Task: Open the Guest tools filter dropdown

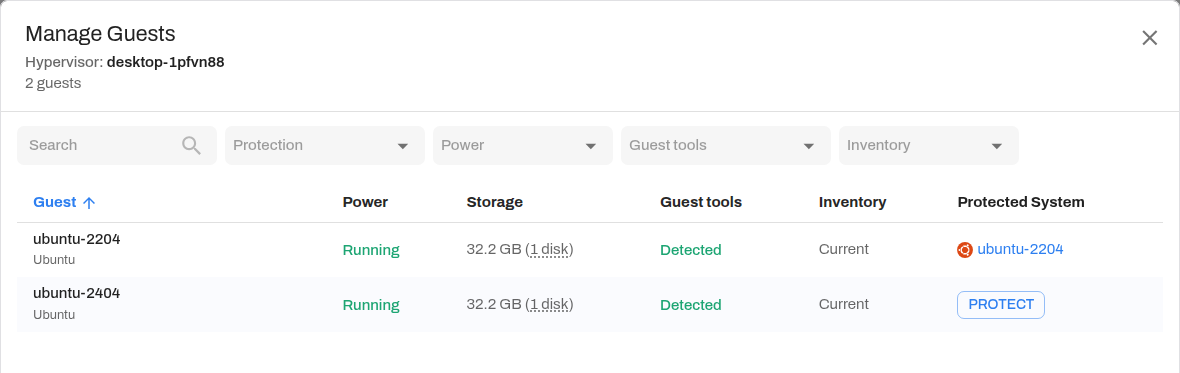Action: click(725, 145)
